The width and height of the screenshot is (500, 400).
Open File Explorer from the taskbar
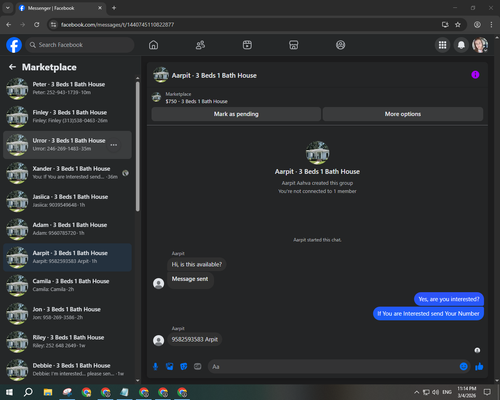[x=48, y=392]
